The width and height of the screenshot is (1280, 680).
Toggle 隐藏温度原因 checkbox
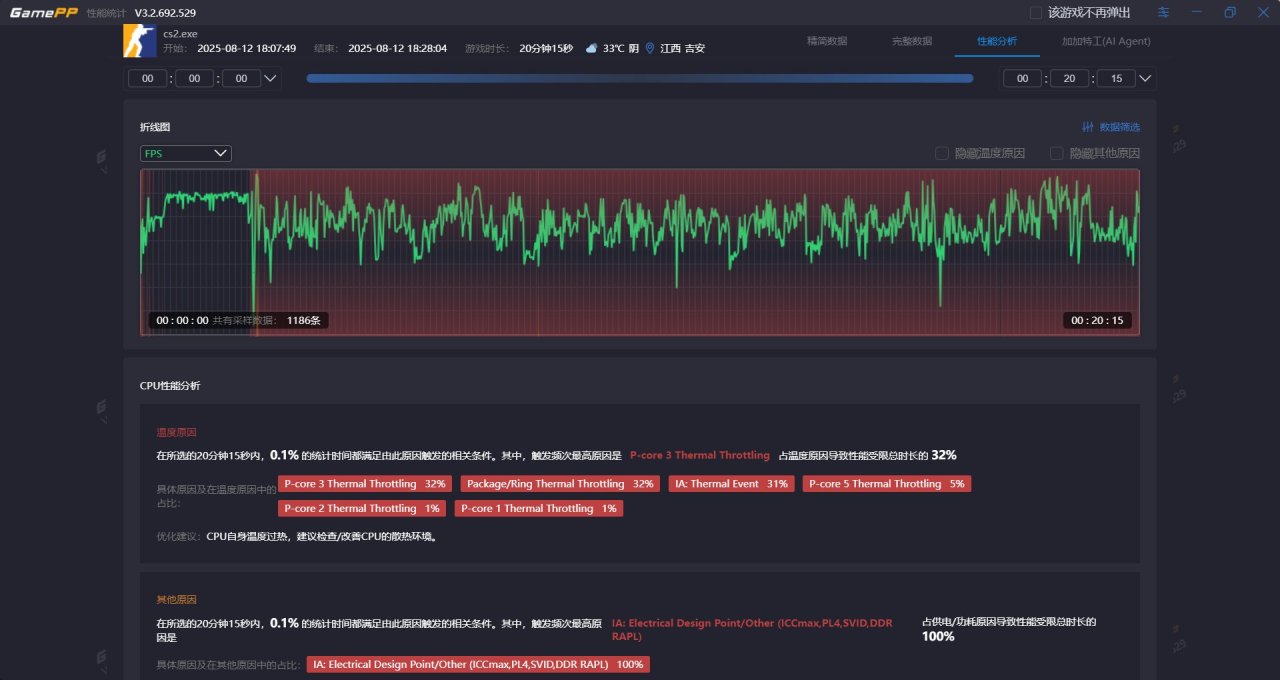point(941,153)
